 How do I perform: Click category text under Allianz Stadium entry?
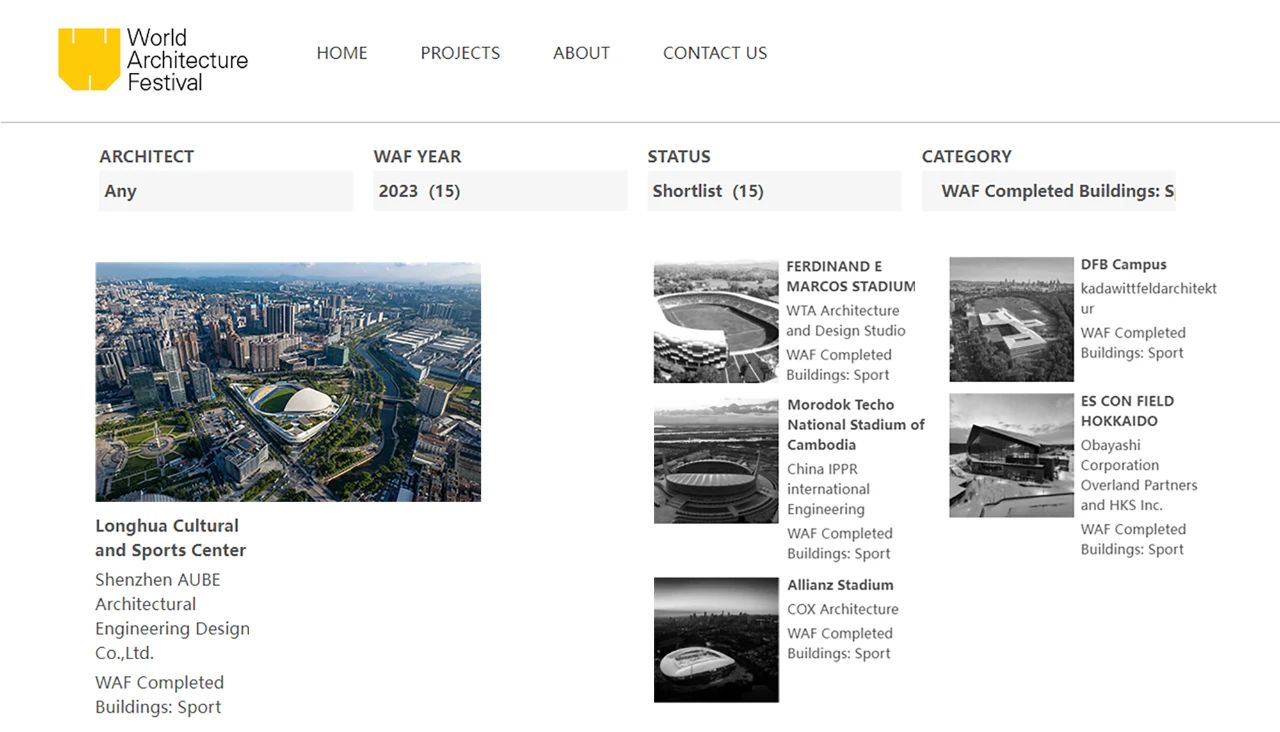(839, 643)
